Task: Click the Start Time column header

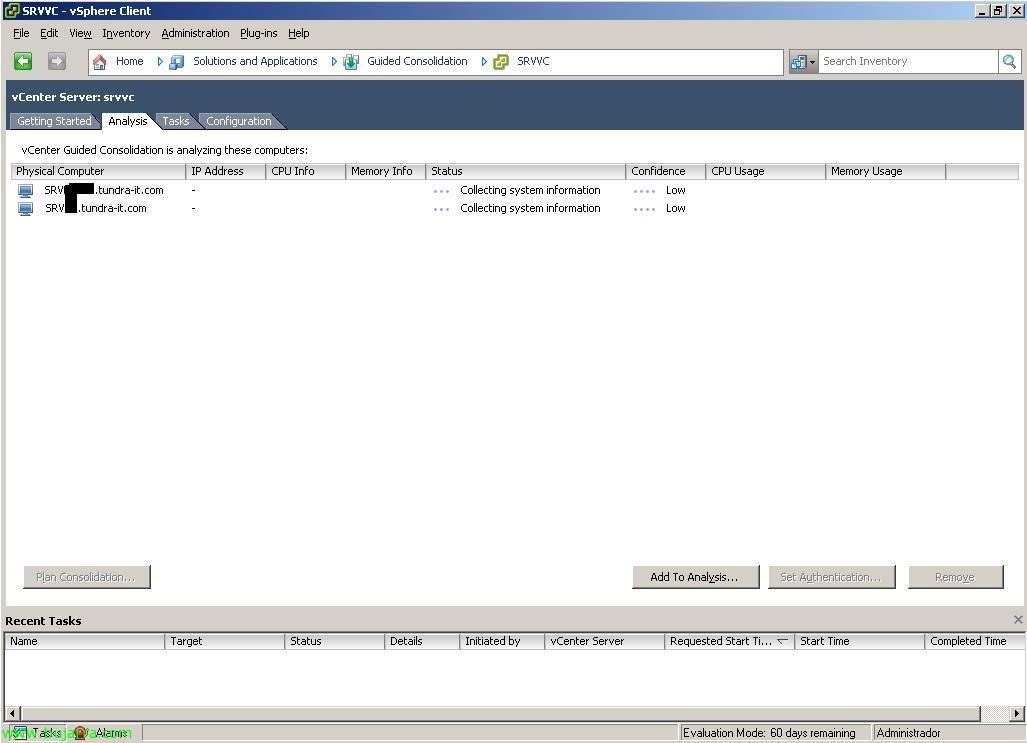Action: [x=859, y=641]
